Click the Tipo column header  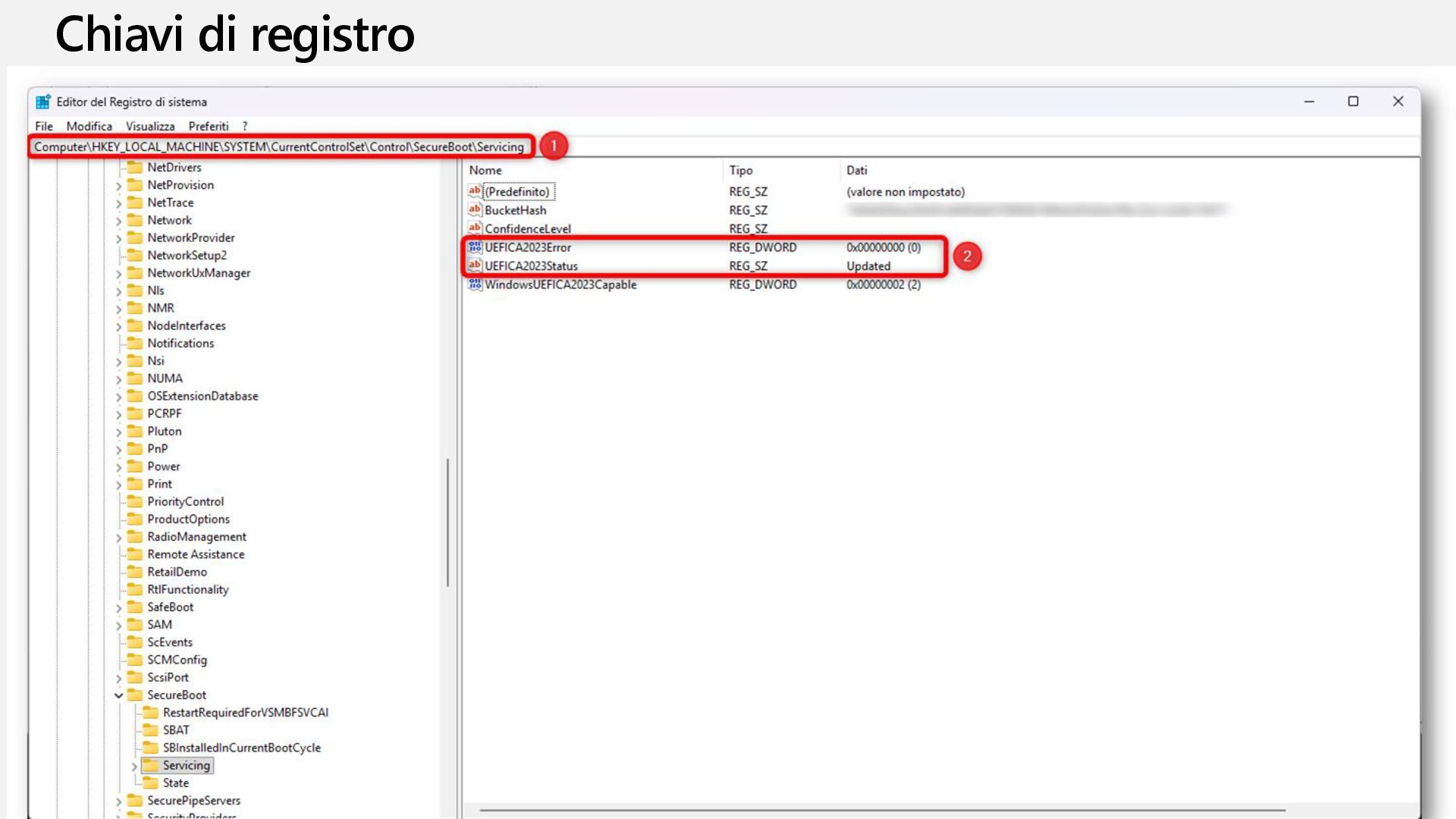click(x=741, y=171)
